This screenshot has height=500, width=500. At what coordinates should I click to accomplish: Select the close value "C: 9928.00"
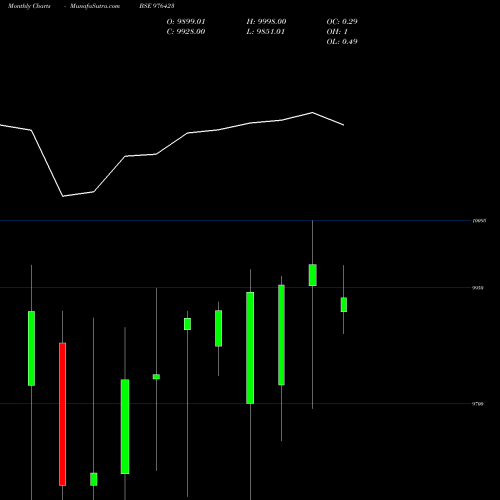pyautogui.click(x=186, y=32)
